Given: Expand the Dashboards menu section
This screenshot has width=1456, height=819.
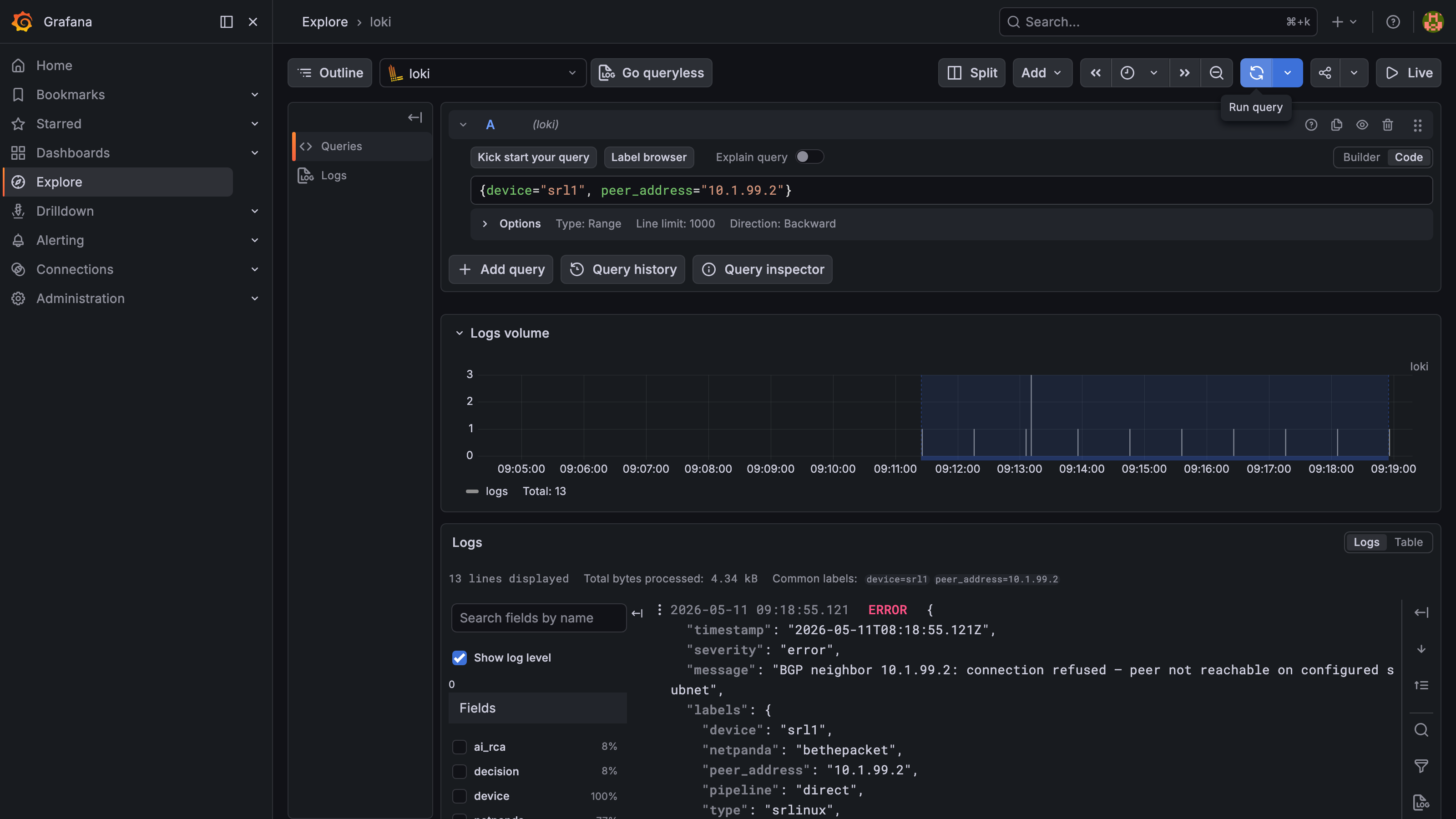Looking at the screenshot, I should [254, 152].
